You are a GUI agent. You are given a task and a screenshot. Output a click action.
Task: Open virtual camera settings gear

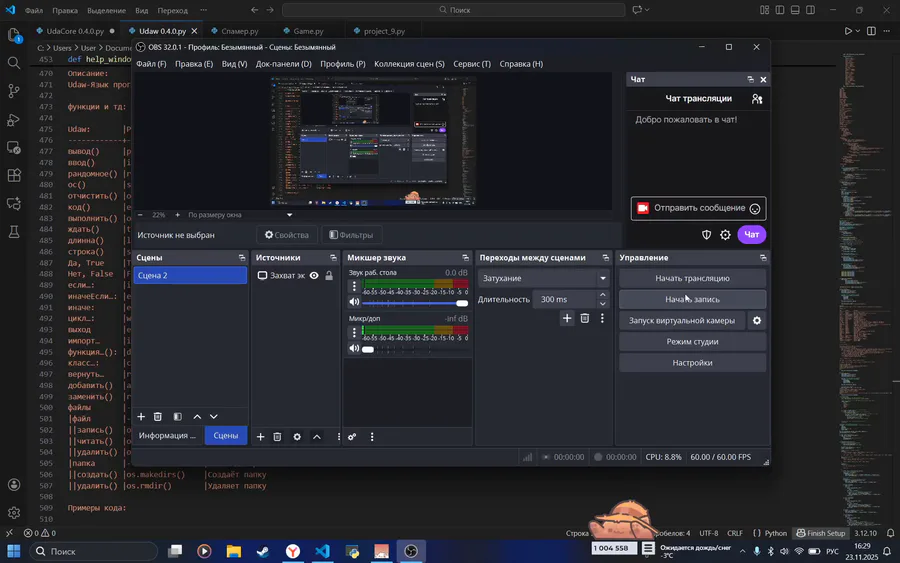point(757,320)
